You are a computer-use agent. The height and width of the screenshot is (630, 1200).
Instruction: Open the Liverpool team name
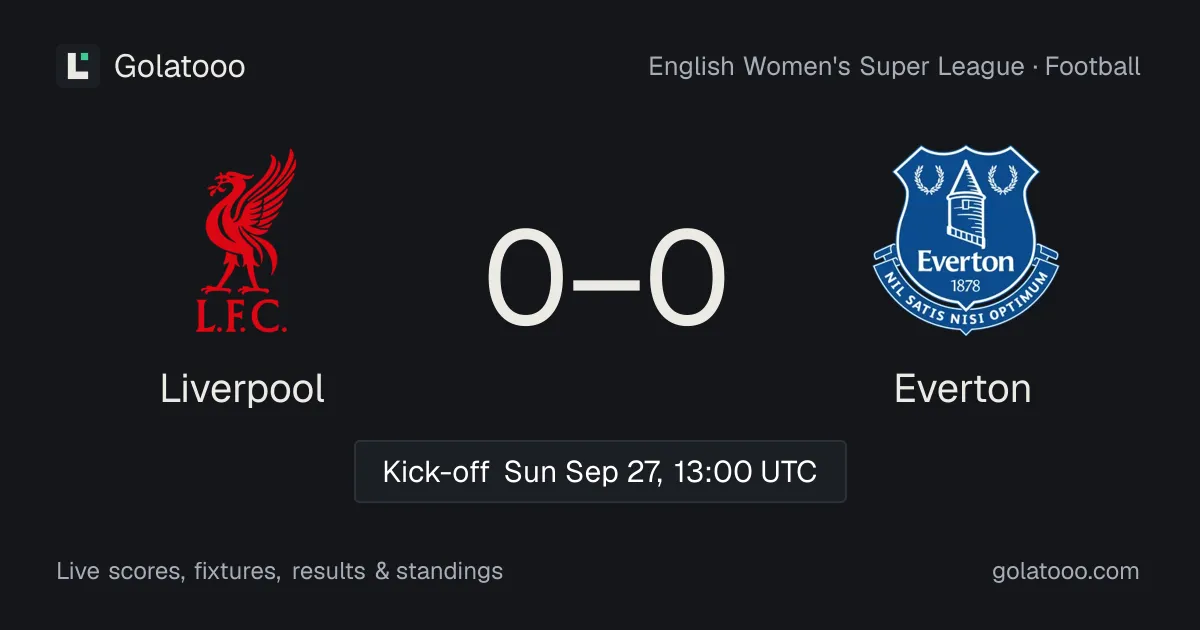tap(242, 389)
